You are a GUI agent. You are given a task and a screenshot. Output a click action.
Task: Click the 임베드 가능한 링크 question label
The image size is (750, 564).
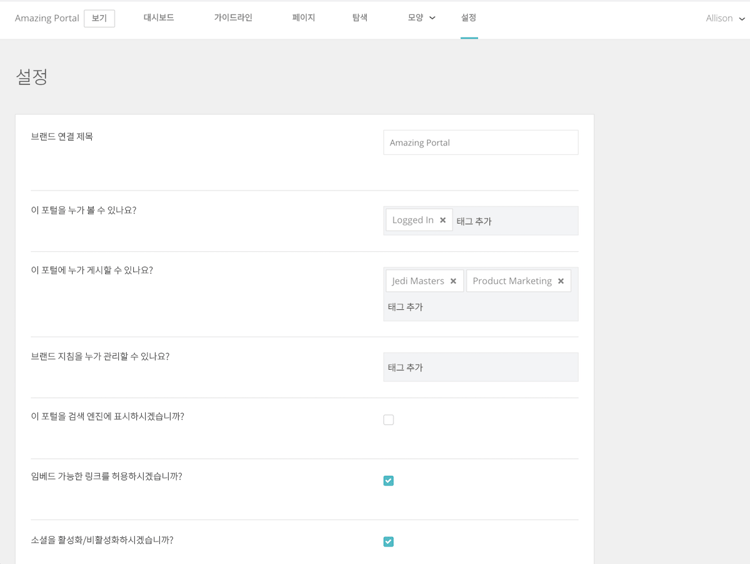(107, 476)
